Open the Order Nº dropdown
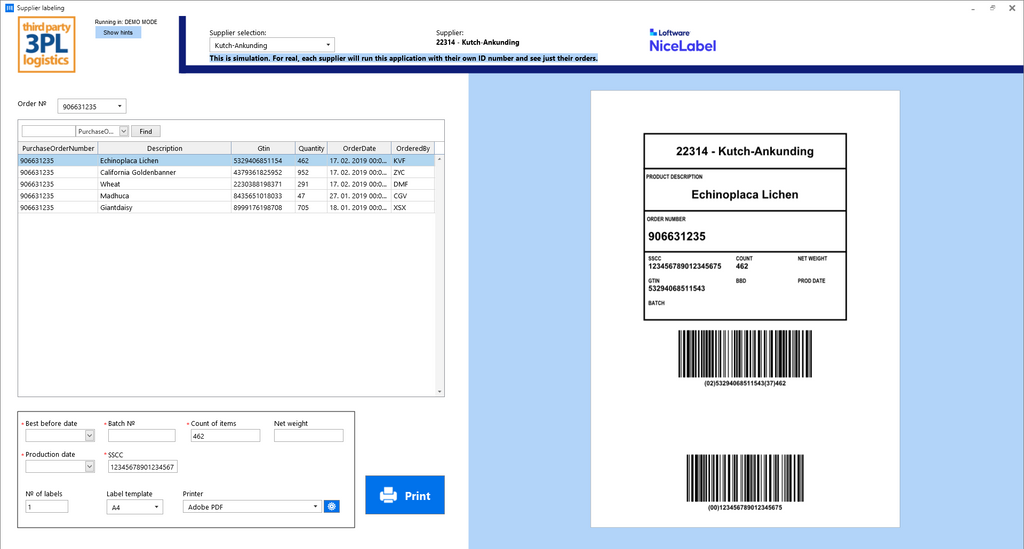The width and height of the screenshot is (1024, 549). pos(91,106)
